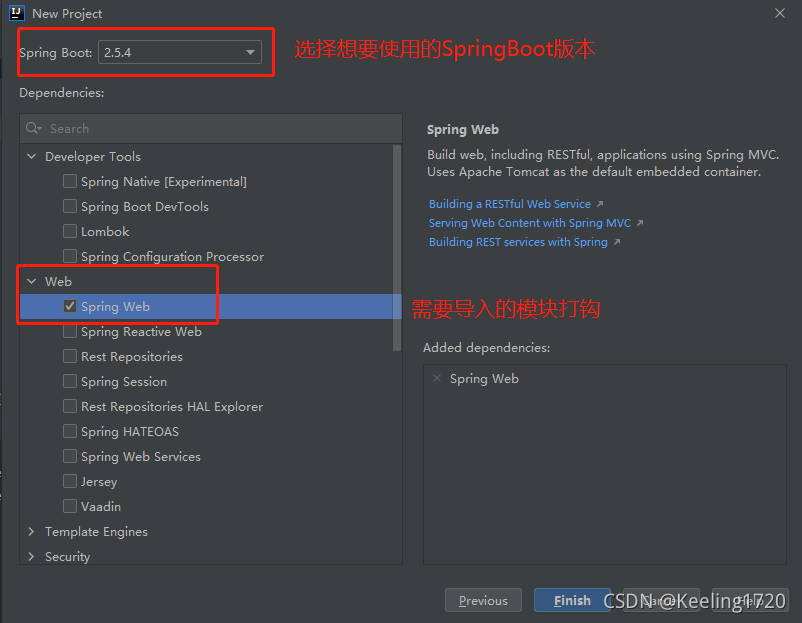Check Spring Configuration Processor
802x623 pixels.
coord(70,256)
